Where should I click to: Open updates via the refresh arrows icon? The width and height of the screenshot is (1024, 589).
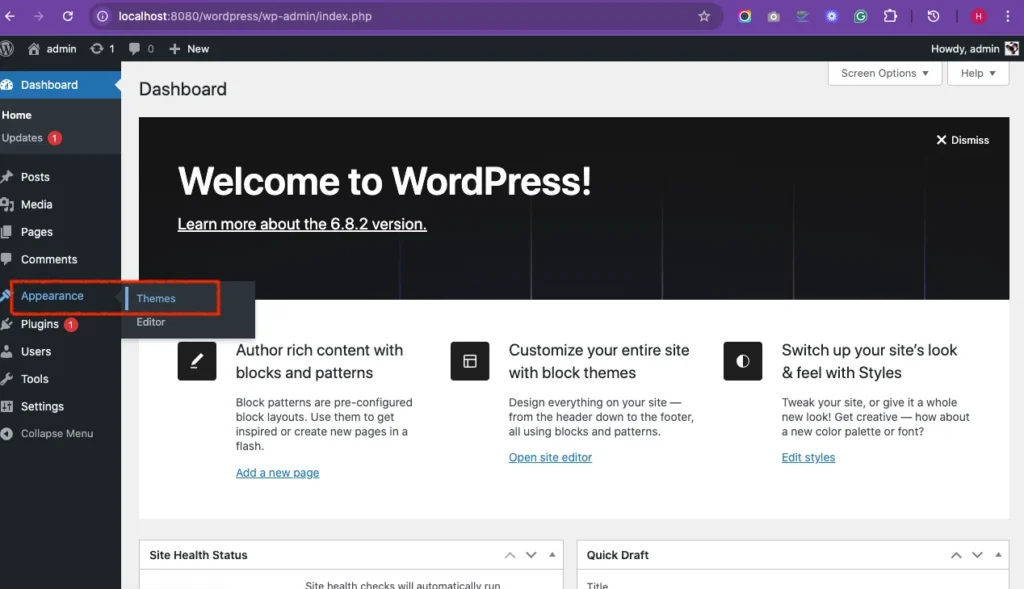tap(95, 48)
